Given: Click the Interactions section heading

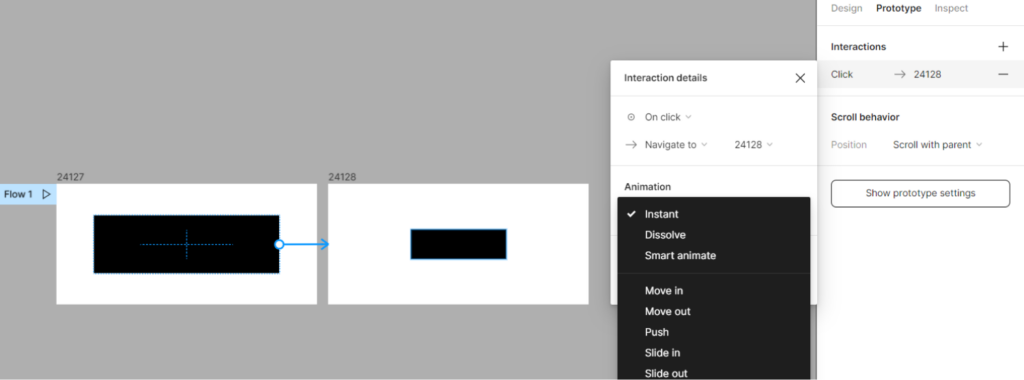Looking at the screenshot, I should [x=858, y=47].
